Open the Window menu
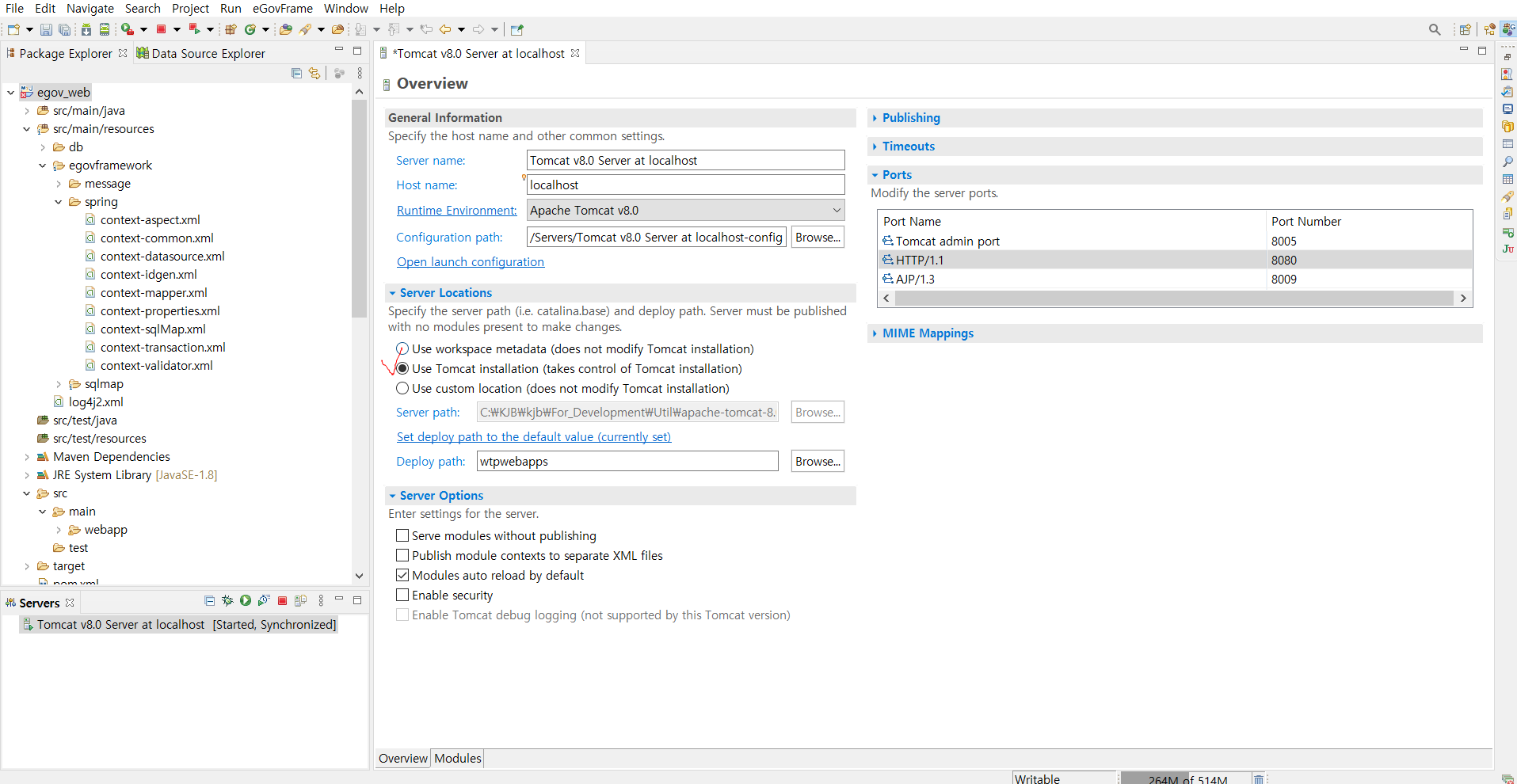The width and height of the screenshot is (1517, 784). pos(346,8)
